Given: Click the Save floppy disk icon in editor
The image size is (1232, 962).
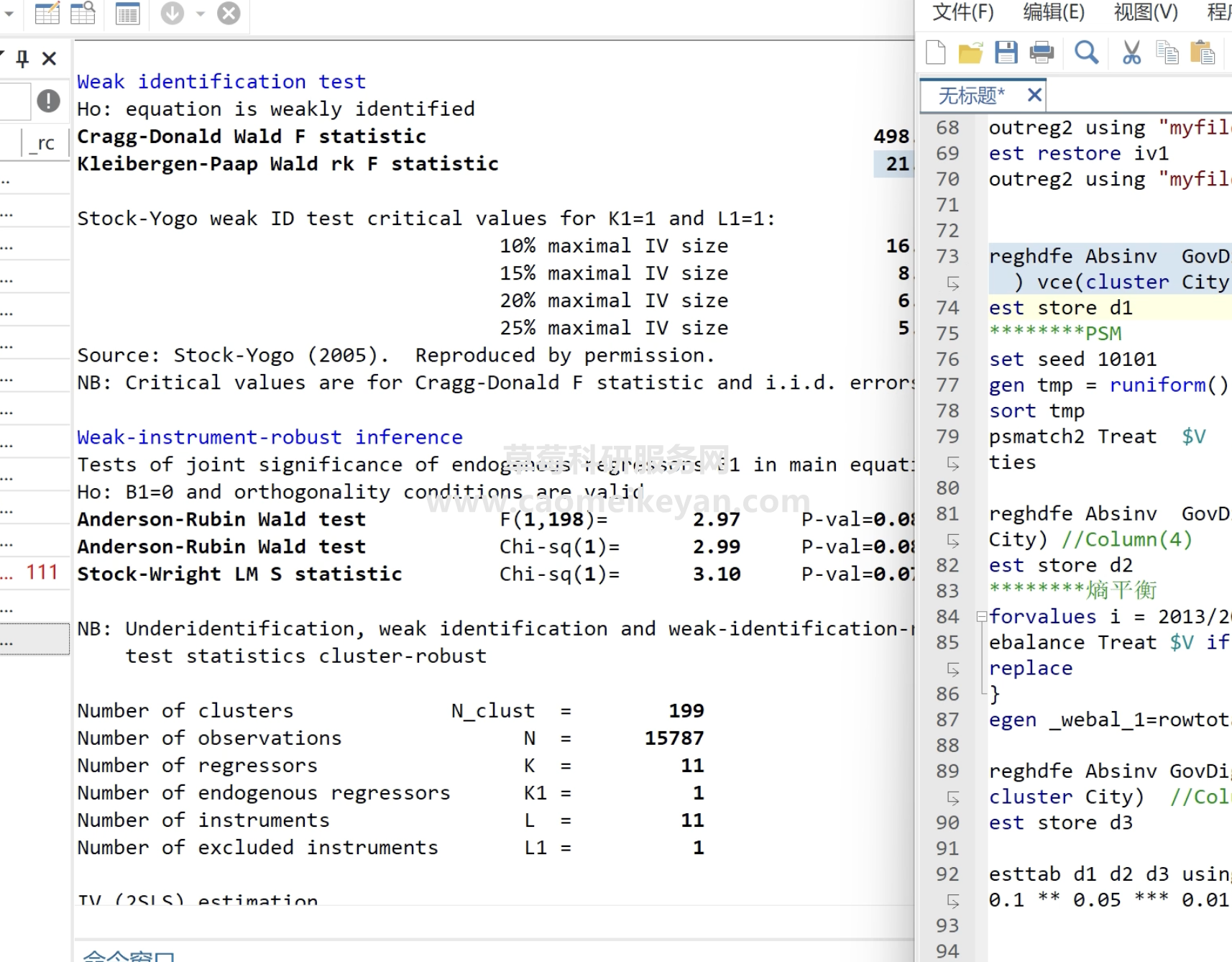Looking at the screenshot, I should click(1006, 52).
